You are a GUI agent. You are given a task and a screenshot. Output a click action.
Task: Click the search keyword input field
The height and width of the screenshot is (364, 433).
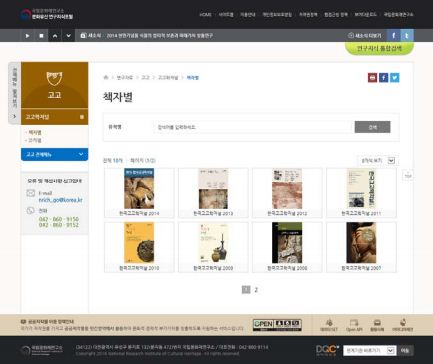coord(253,127)
